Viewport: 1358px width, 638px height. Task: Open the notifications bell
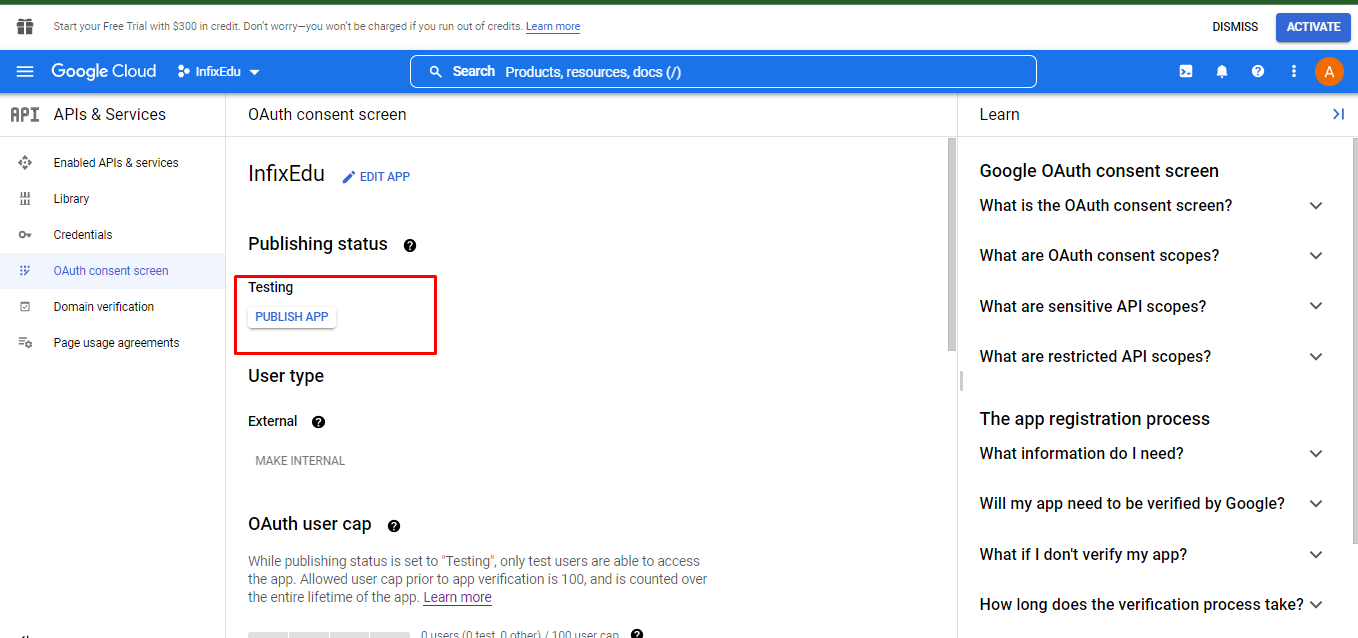point(1222,71)
